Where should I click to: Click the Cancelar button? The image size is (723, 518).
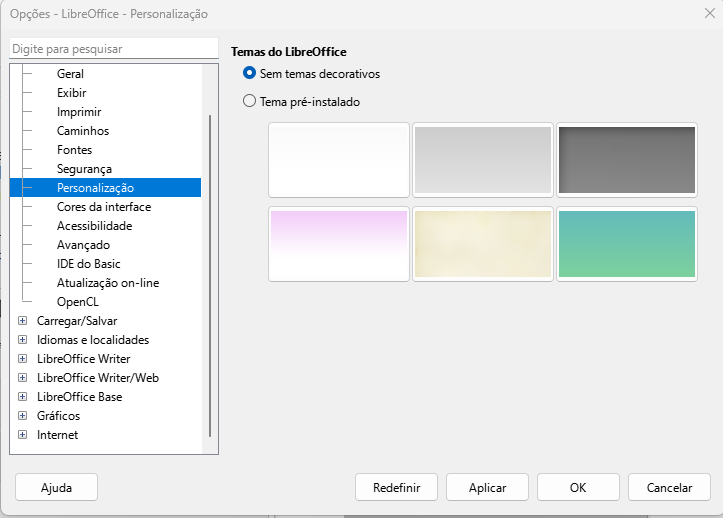[669, 487]
